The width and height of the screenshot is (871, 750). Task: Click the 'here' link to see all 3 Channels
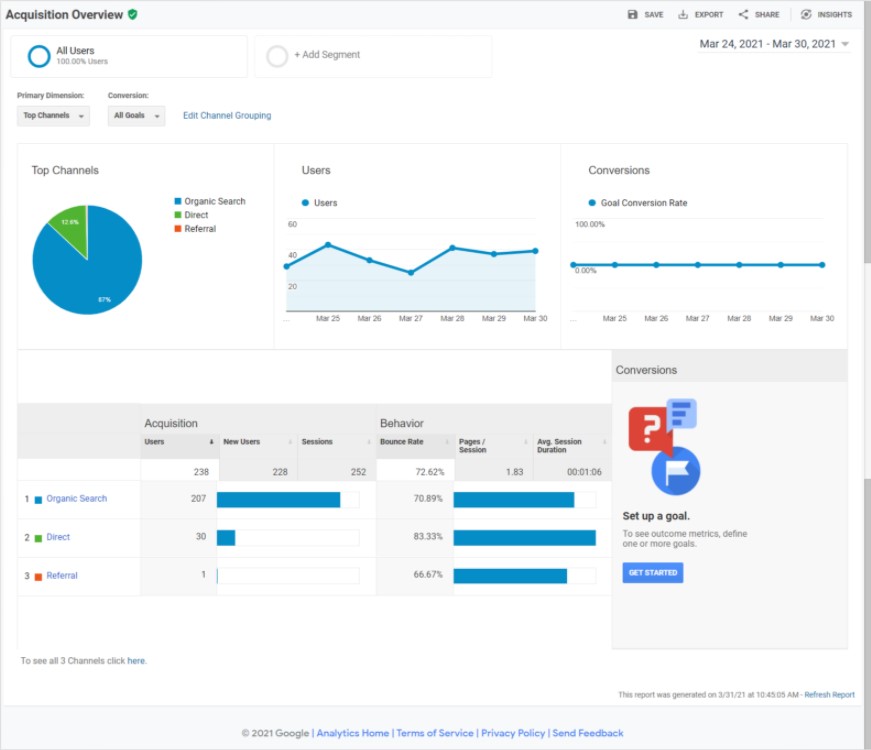tap(135, 660)
